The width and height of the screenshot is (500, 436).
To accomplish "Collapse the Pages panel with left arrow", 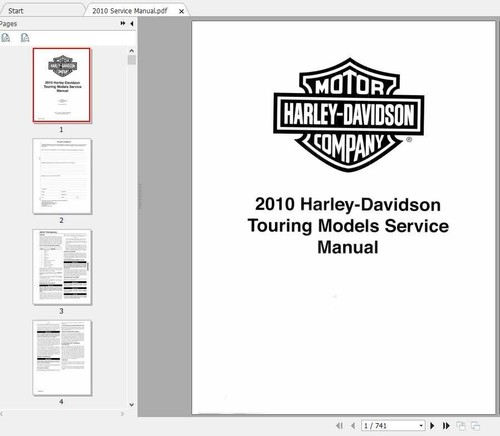I will pos(132,23).
